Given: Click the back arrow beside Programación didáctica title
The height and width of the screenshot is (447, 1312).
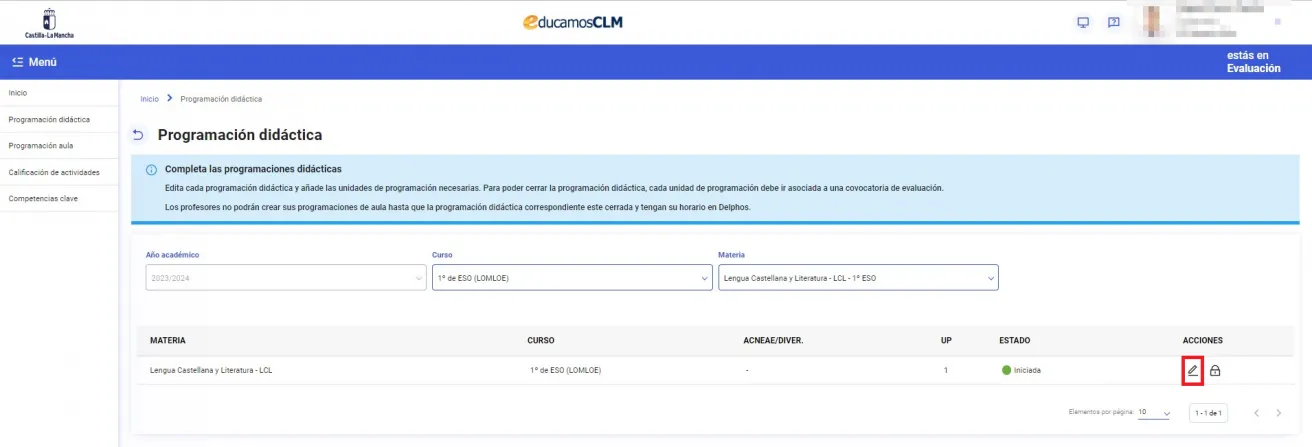Looking at the screenshot, I should [x=139, y=135].
